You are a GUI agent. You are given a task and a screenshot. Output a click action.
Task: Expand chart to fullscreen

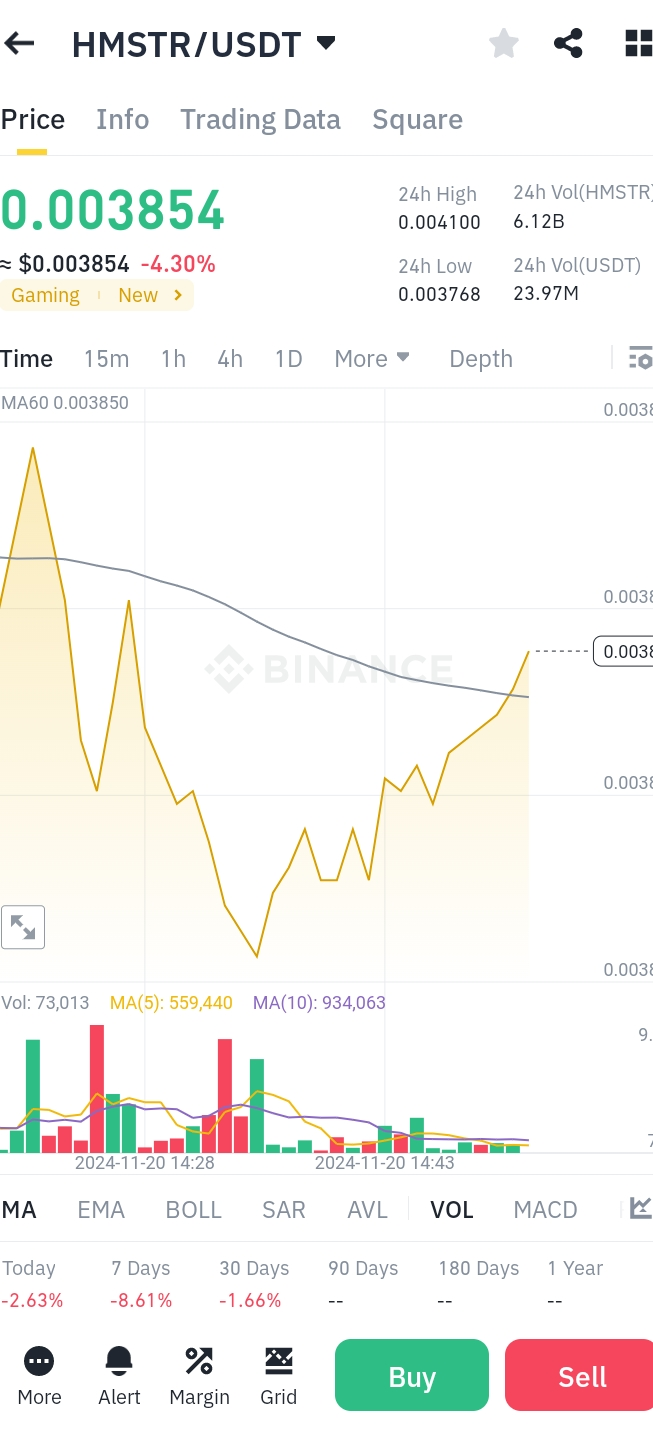[x=23, y=927]
